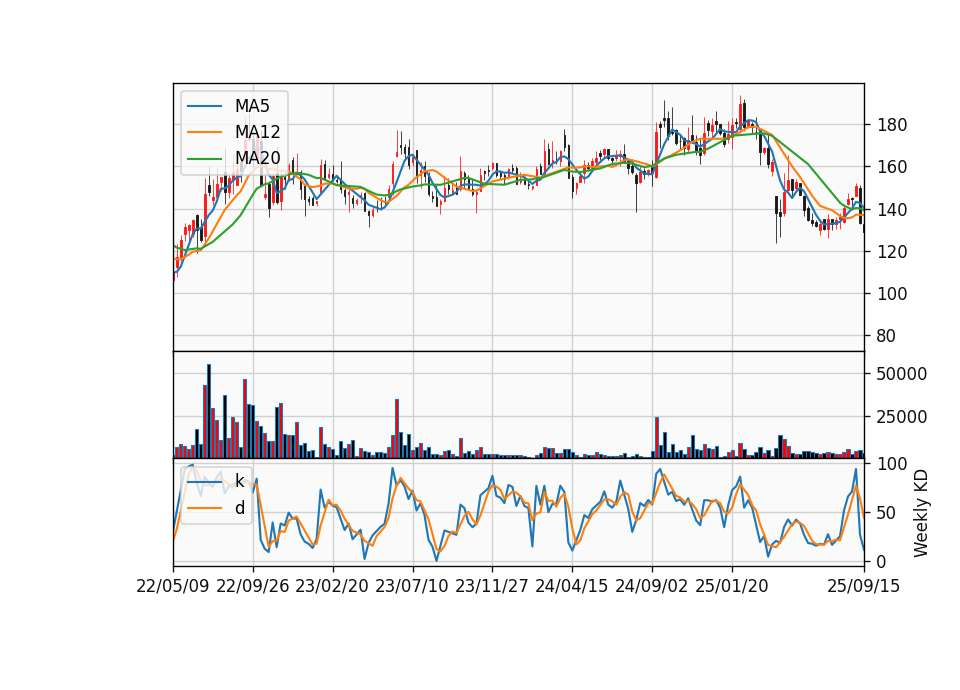Click the 140 price axis label
Image resolution: width=960 pixels, height=690 pixels.
click(891, 209)
